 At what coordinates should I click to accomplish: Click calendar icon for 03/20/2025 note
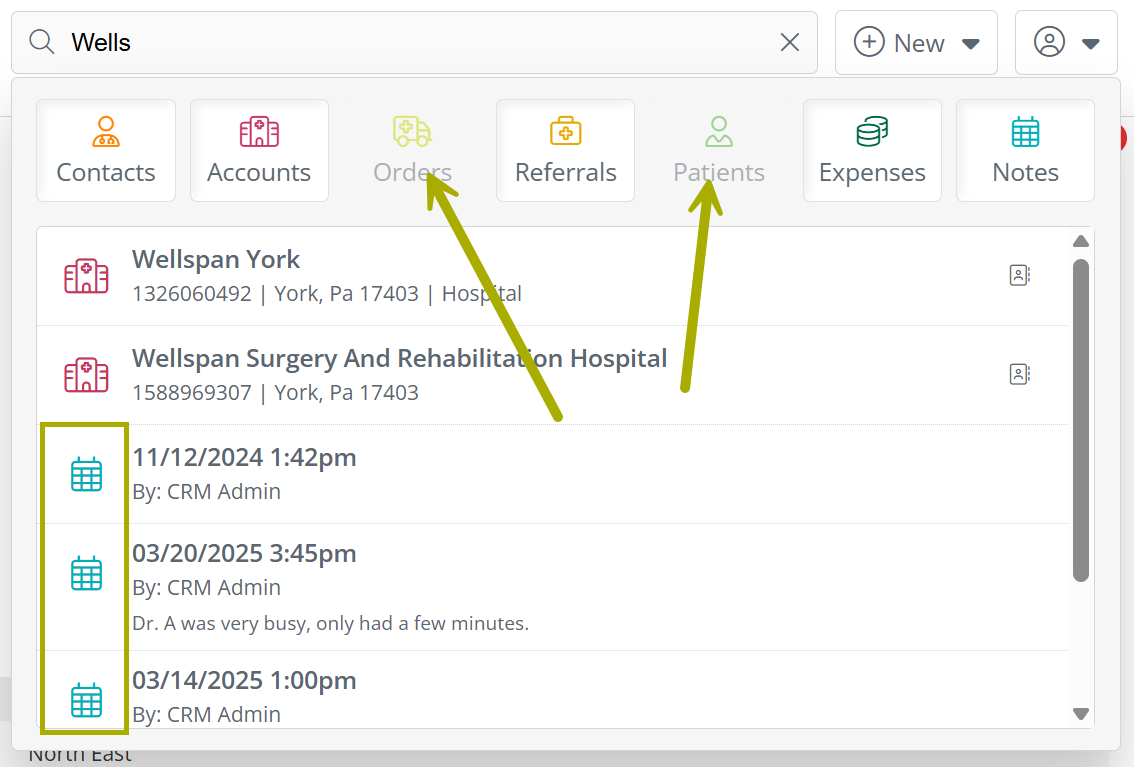point(86,573)
